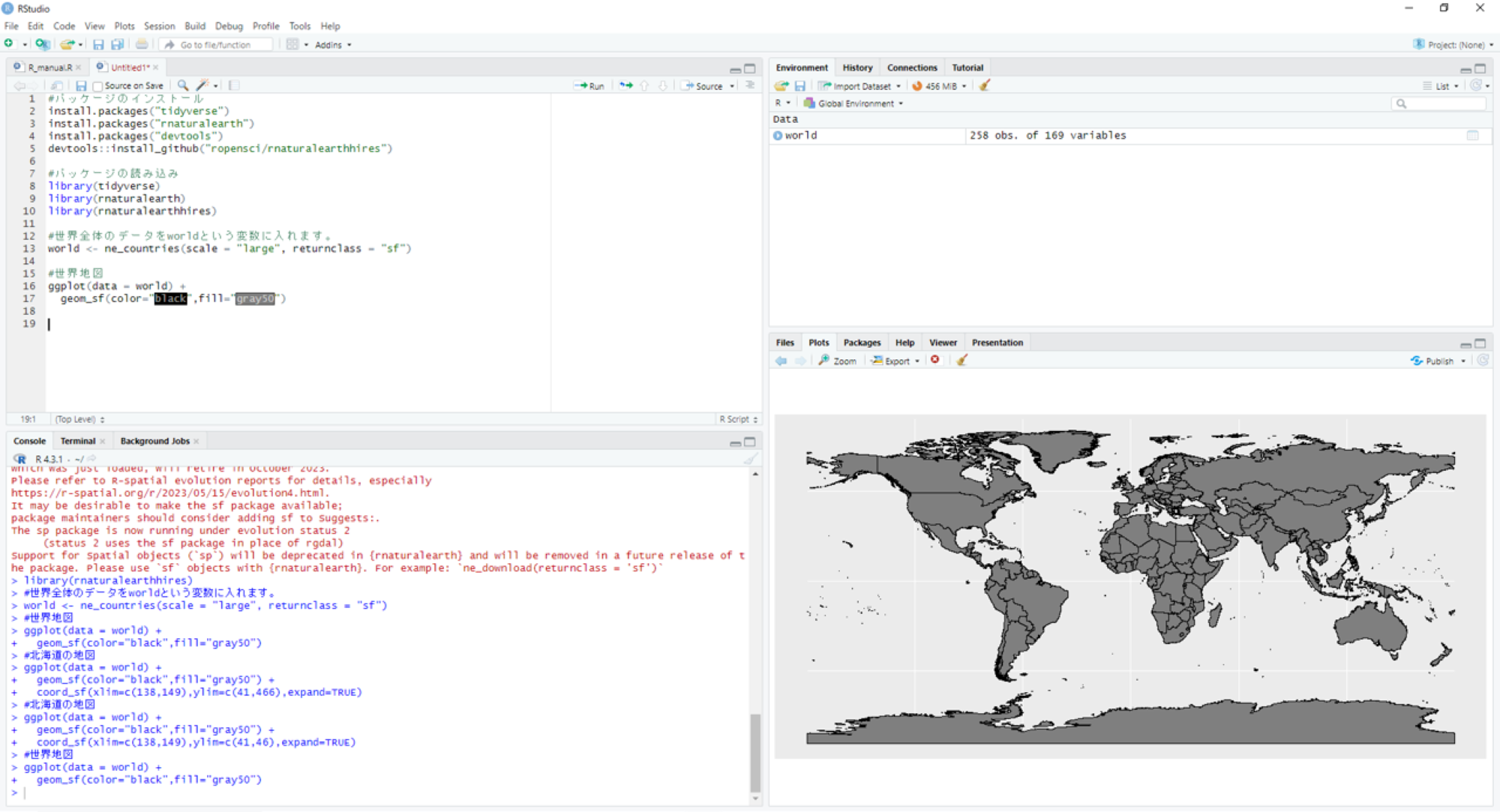Click the Source button in editor

click(x=703, y=86)
